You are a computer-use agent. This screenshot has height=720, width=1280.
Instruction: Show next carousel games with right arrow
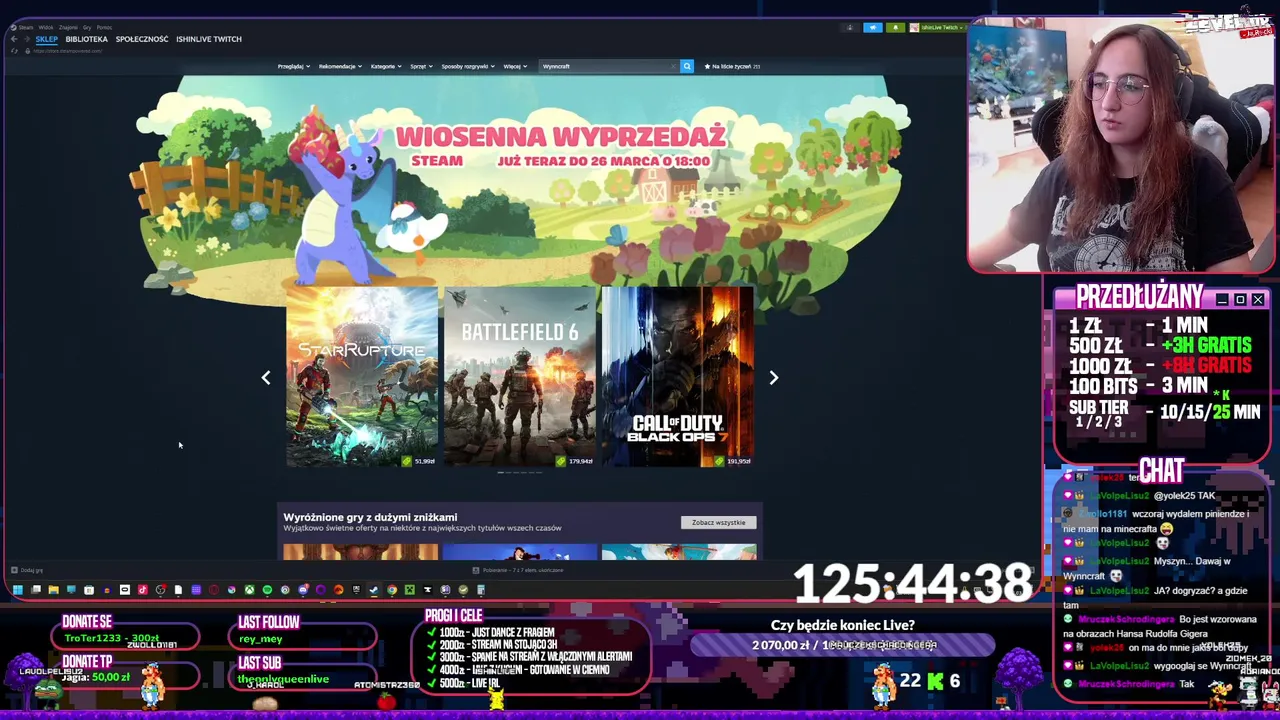773,377
